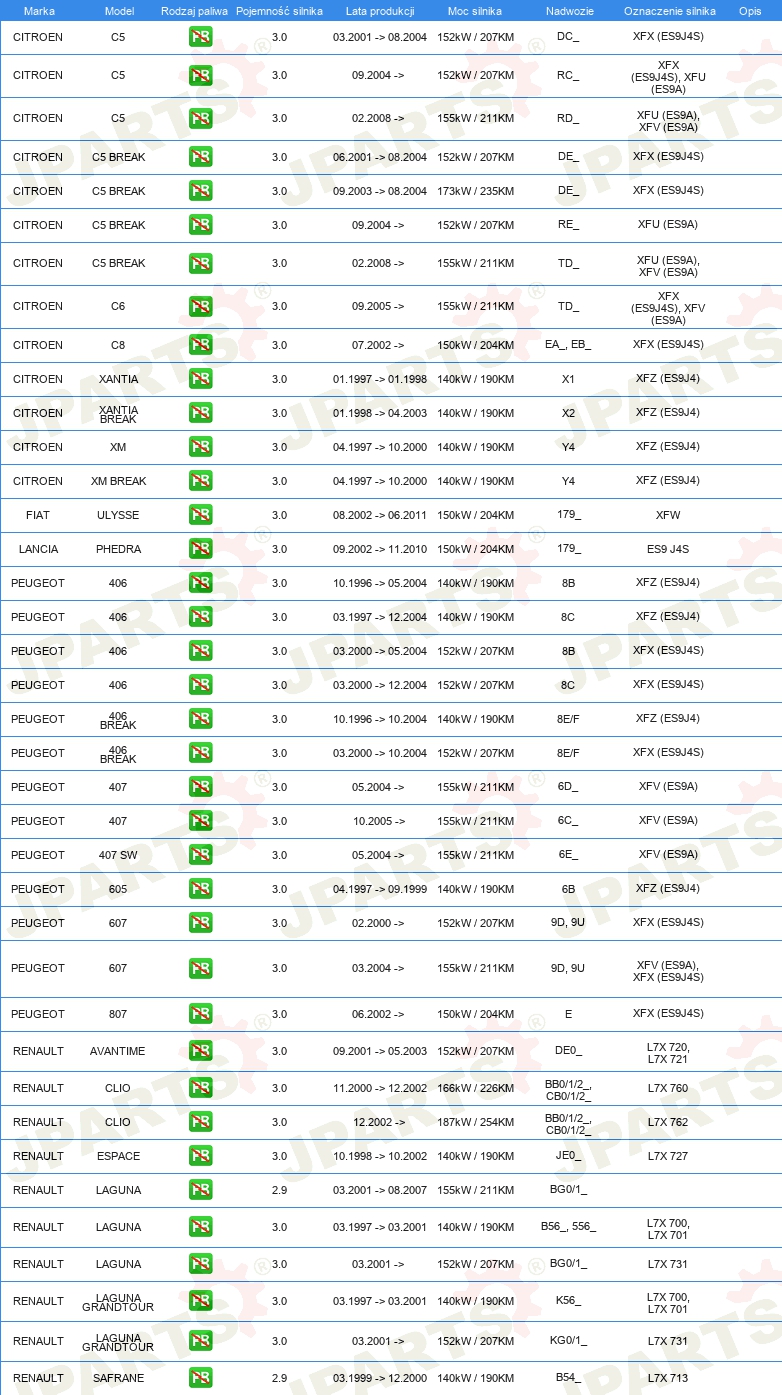
Task: Click the ESPACE model cell
Action: (118, 1156)
